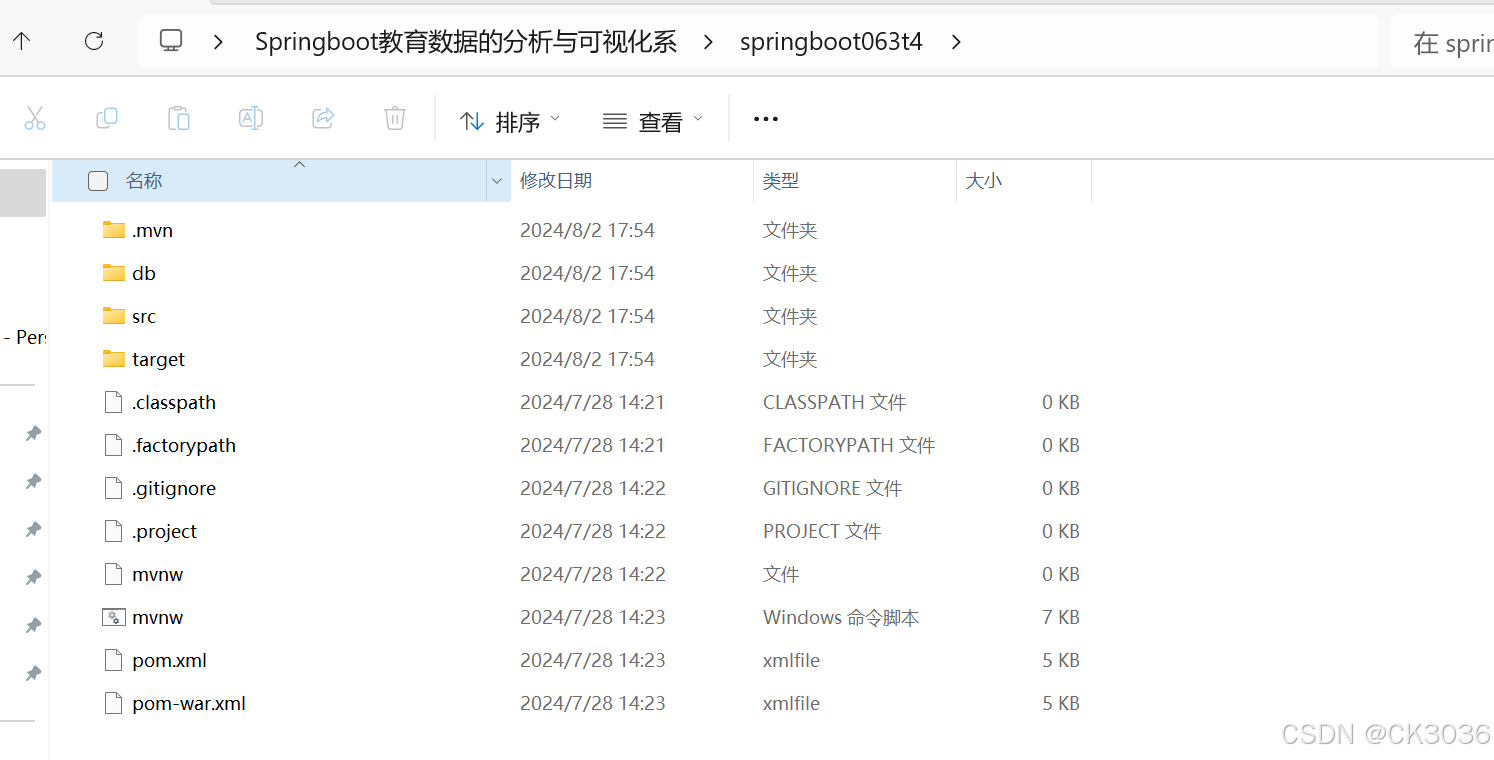Select the Cut icon in the toolbar
This screenshot has height=760, width=1494.
point(35,118)
